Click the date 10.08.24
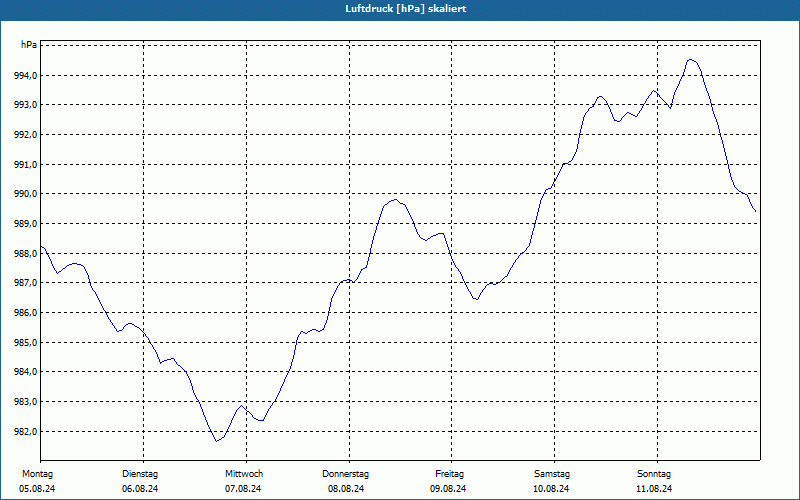This screenshot has width=800, height=500. 551,489
